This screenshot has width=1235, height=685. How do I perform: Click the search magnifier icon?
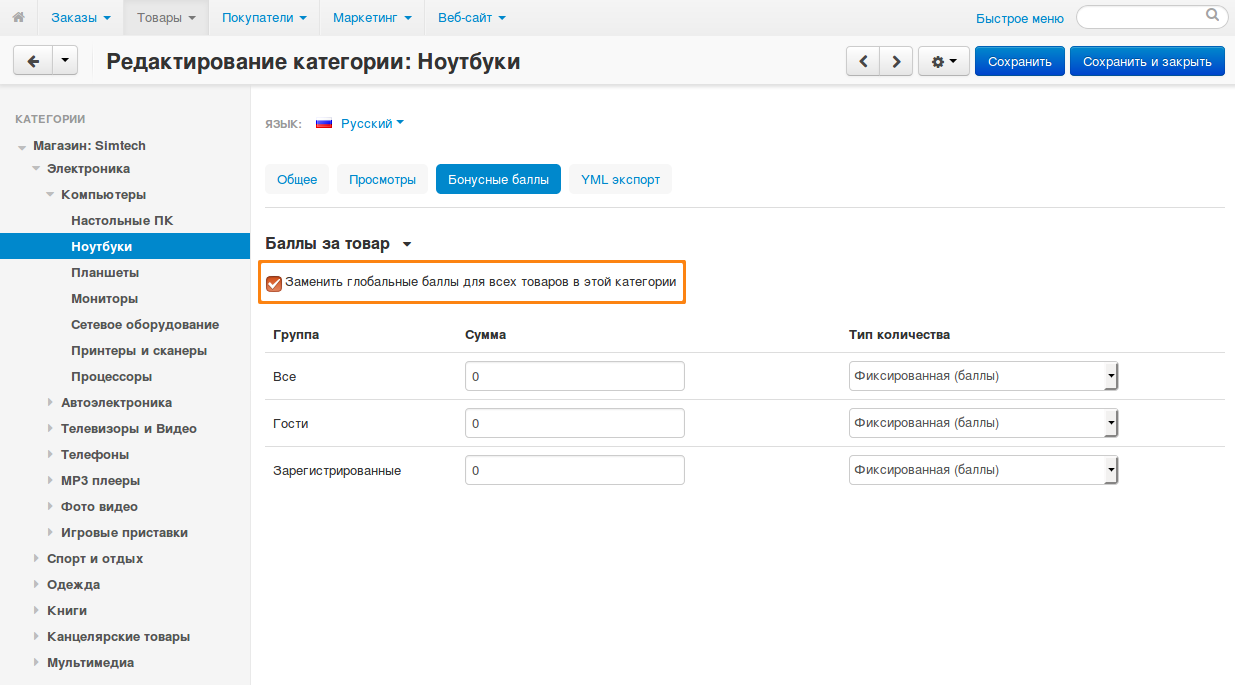(x=1212, y=16)
